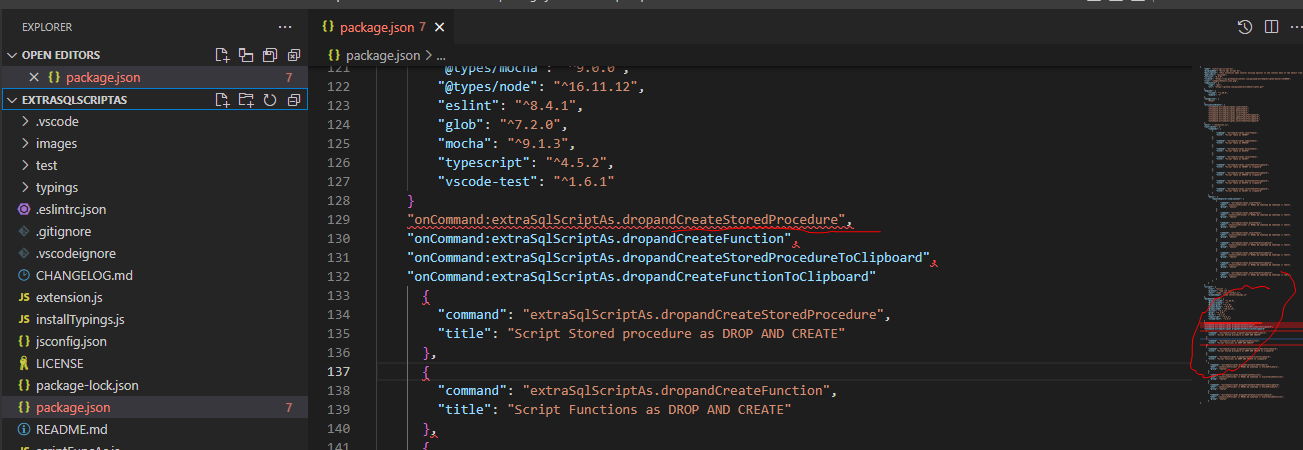This screenshot has height=450, width=1303.
Task: Expand the images folder
Action: (56, 144)
